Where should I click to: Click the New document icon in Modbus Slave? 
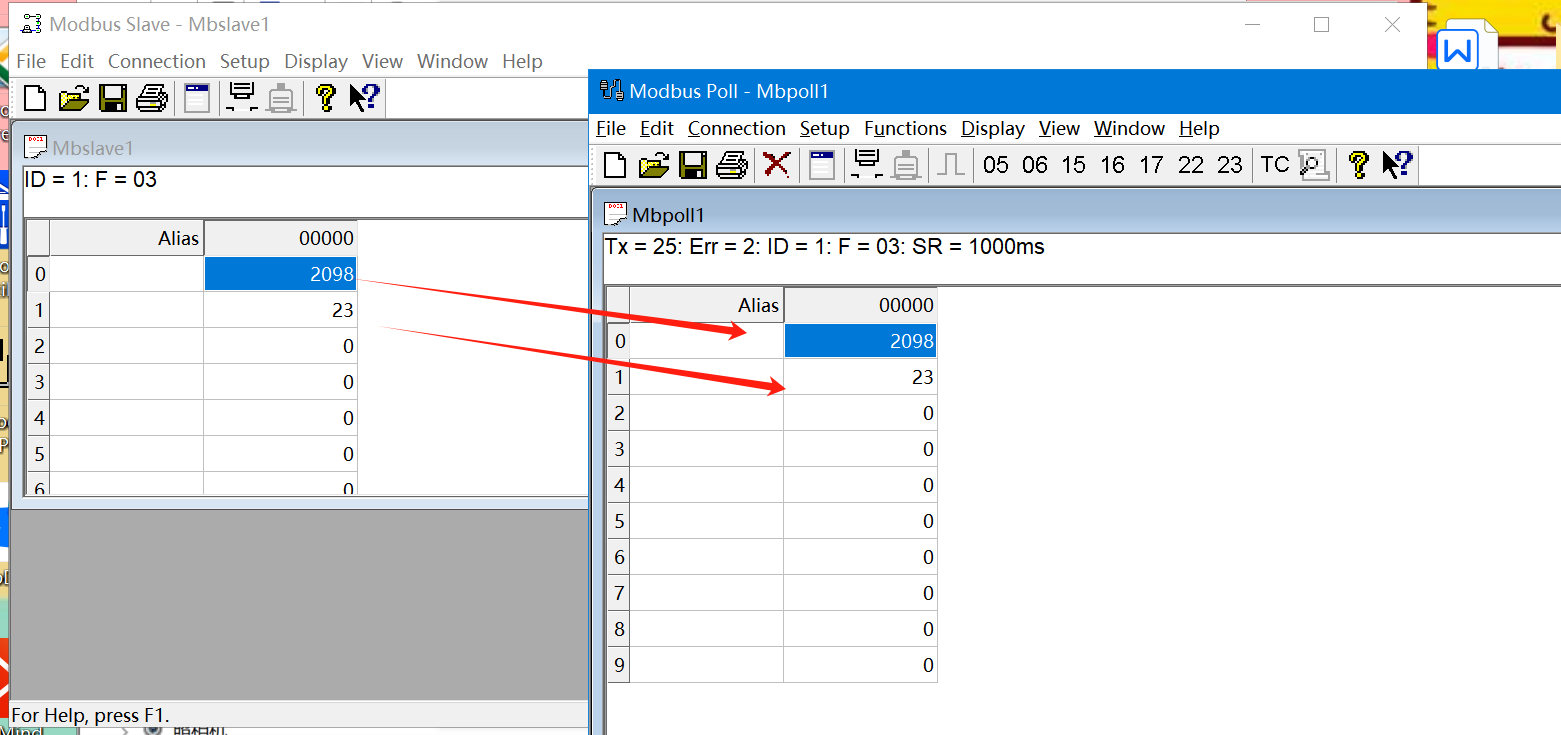point(35,97)
